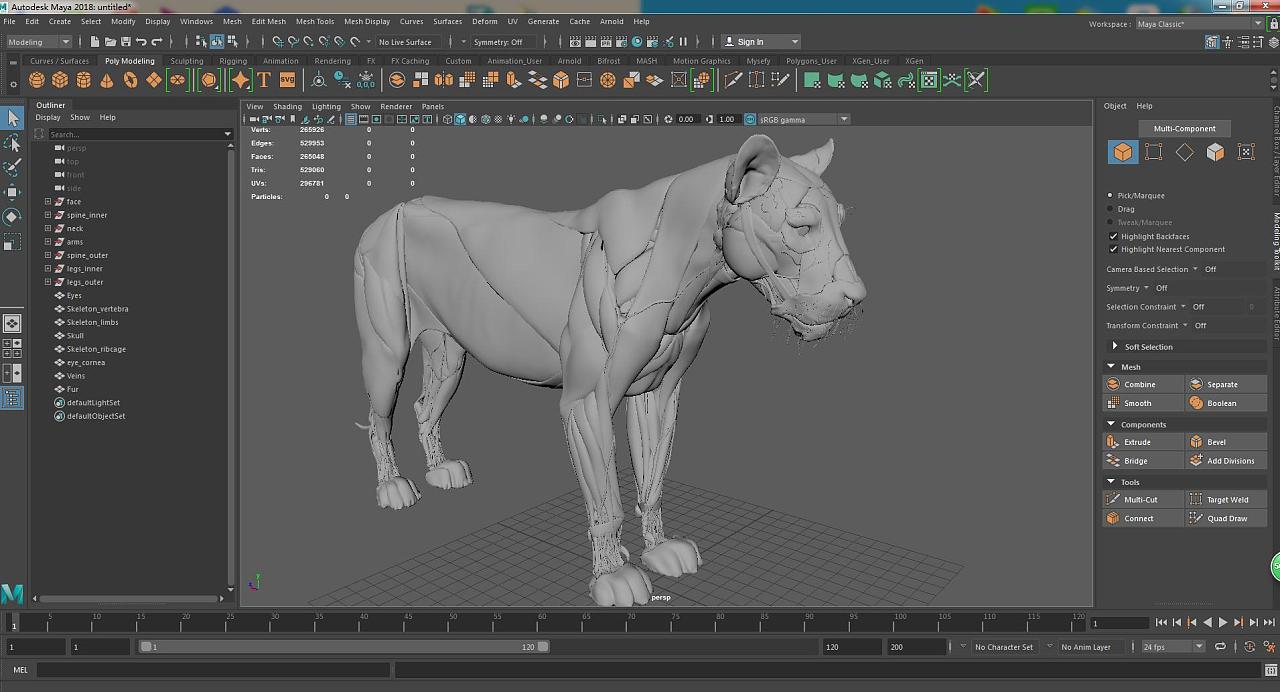Expand the Soft Selection section
This screenshot has height=692, width=1280.
point(1115,346)
